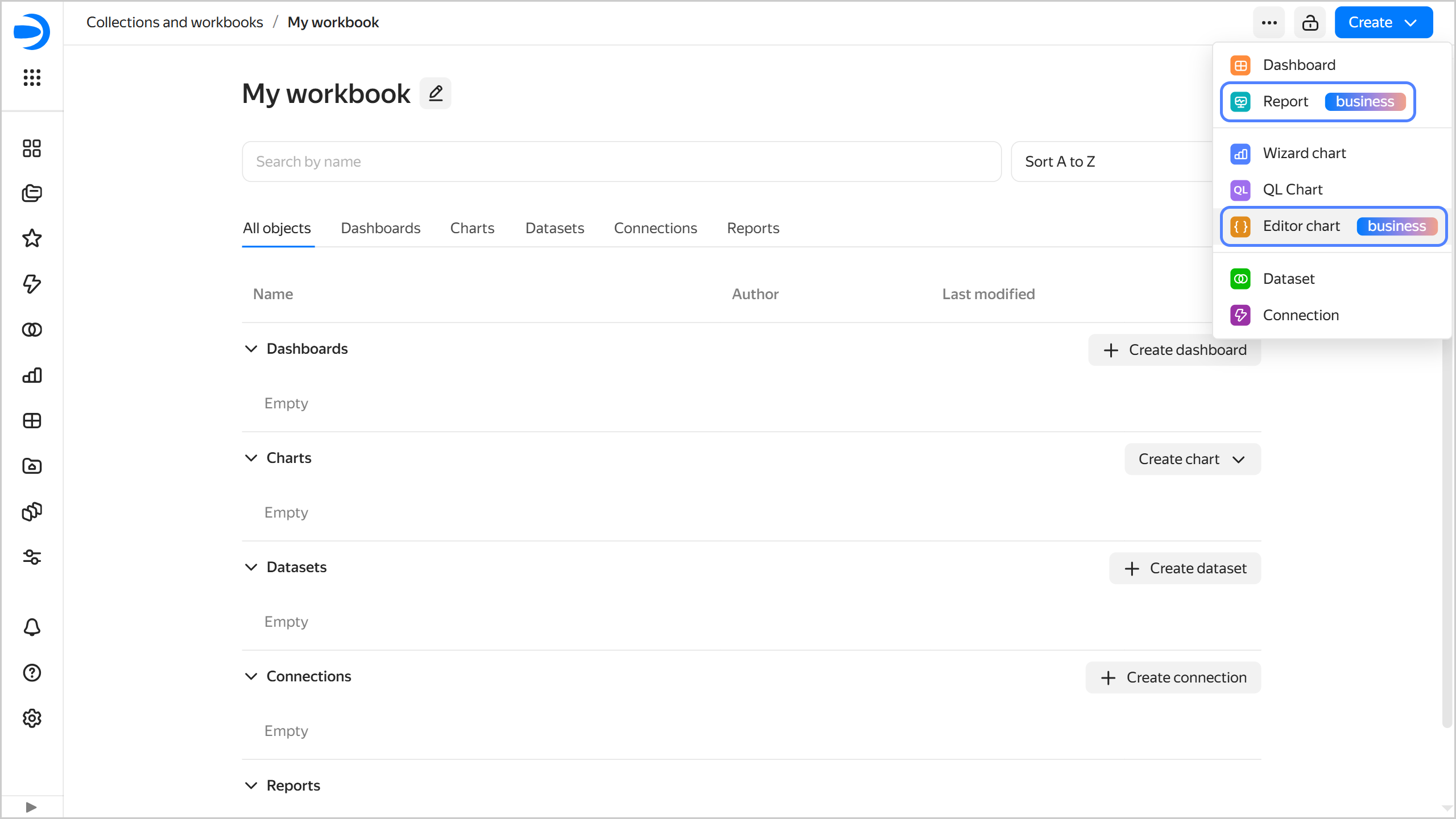Open the three-dots more options menu

point(1269,23)
